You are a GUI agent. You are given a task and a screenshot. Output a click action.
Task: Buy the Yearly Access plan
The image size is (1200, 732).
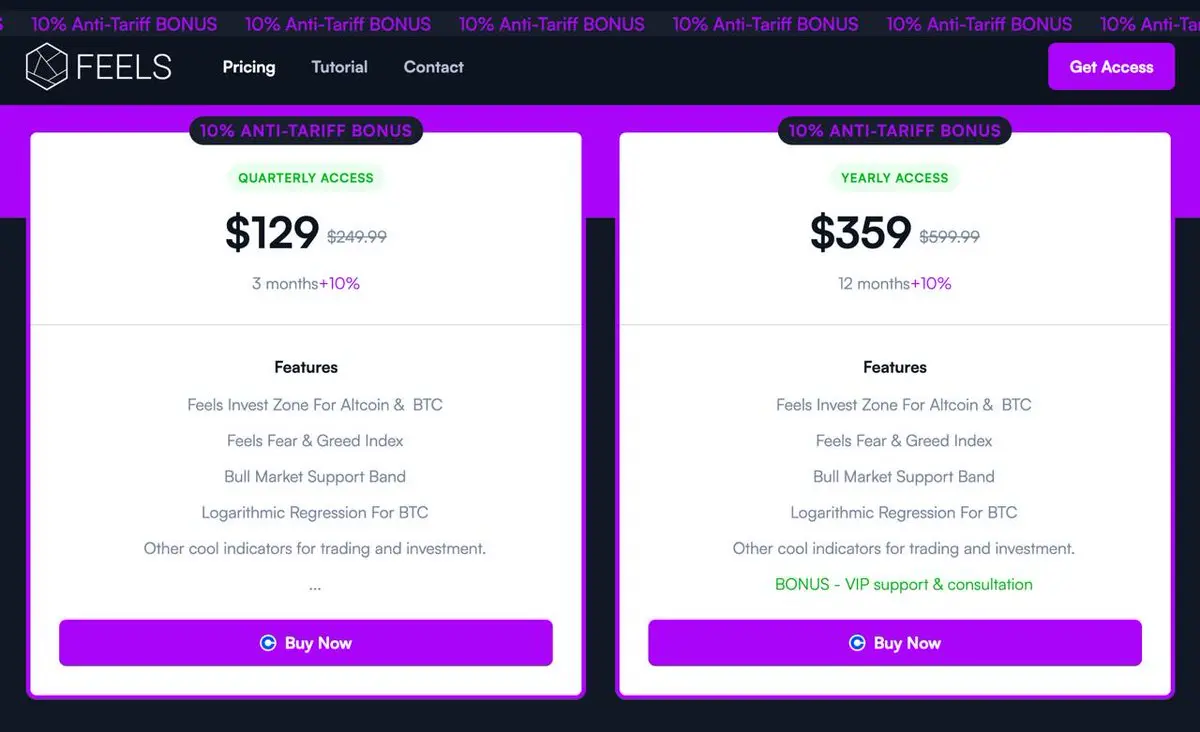click(895, 643)
